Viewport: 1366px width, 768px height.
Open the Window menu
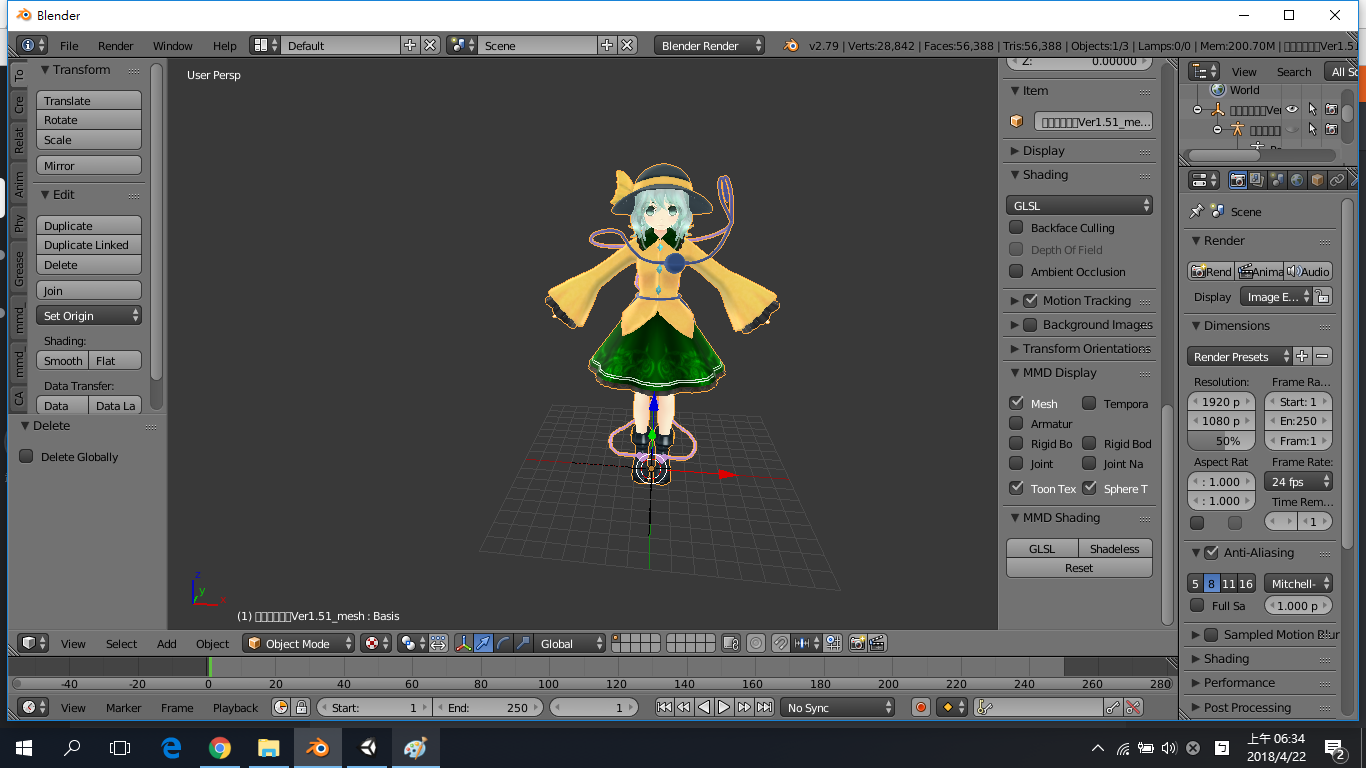pyautogui.click(x=173, y=45)
